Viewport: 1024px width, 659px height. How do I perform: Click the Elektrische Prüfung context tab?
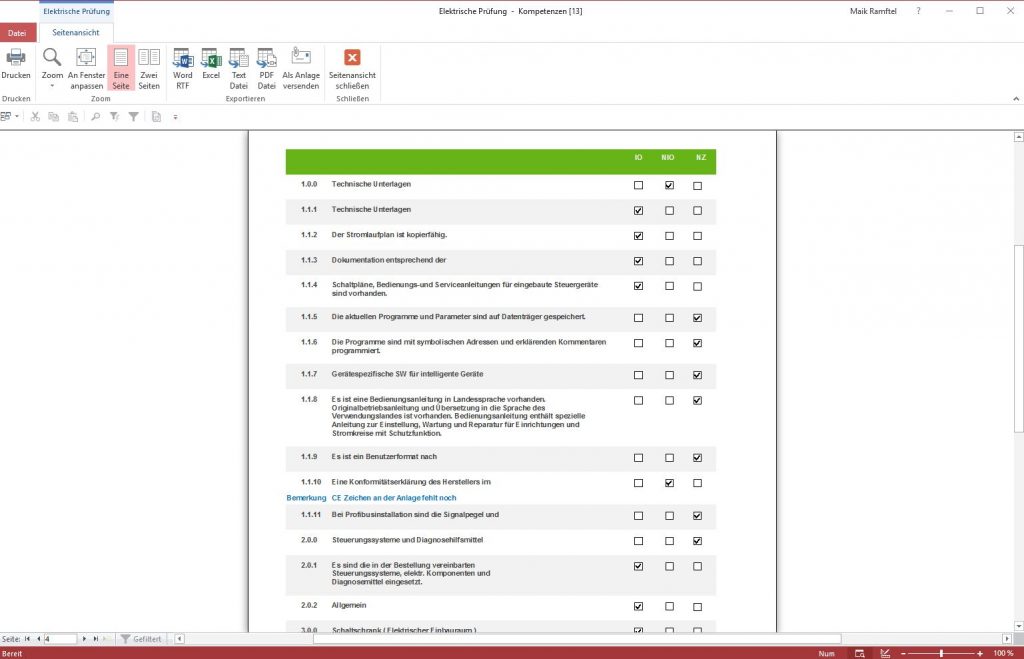tap(76, 11)
